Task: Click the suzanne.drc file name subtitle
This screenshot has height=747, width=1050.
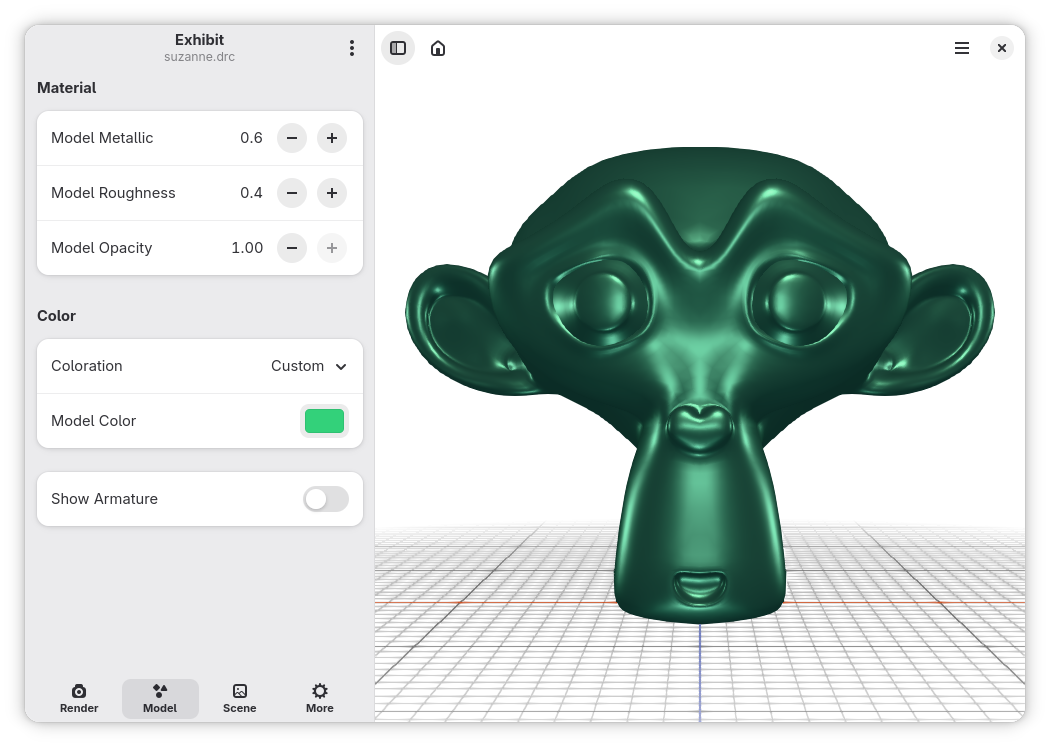Action: 200,57
